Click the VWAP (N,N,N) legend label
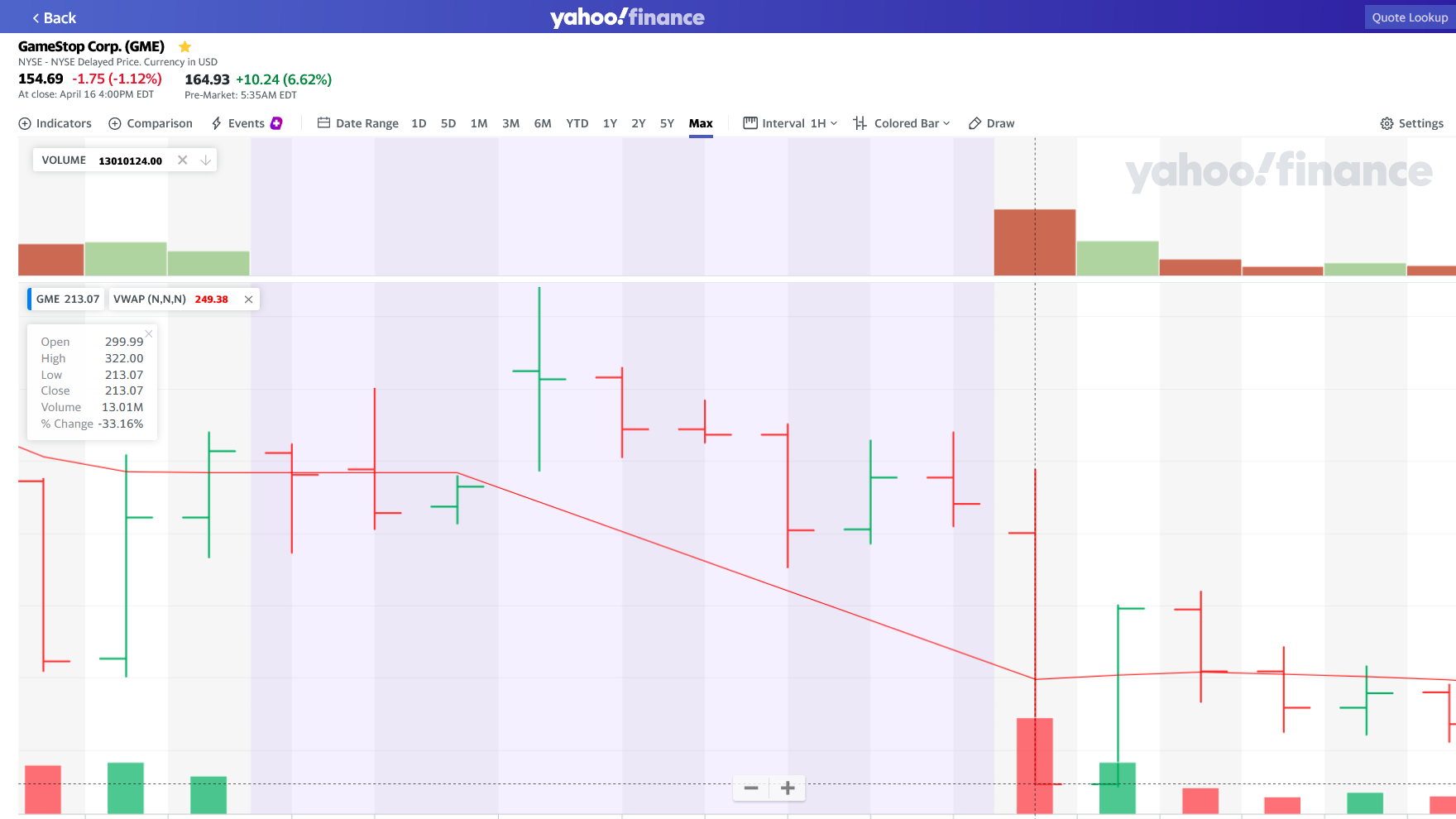 point(150,299)
